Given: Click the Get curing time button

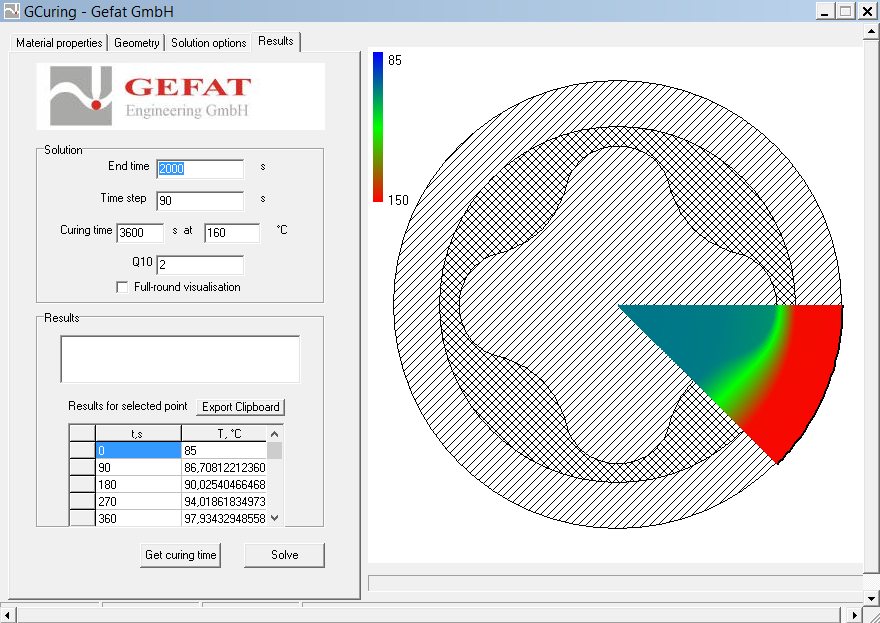Looking at the screenshot, I should [180, 555].
